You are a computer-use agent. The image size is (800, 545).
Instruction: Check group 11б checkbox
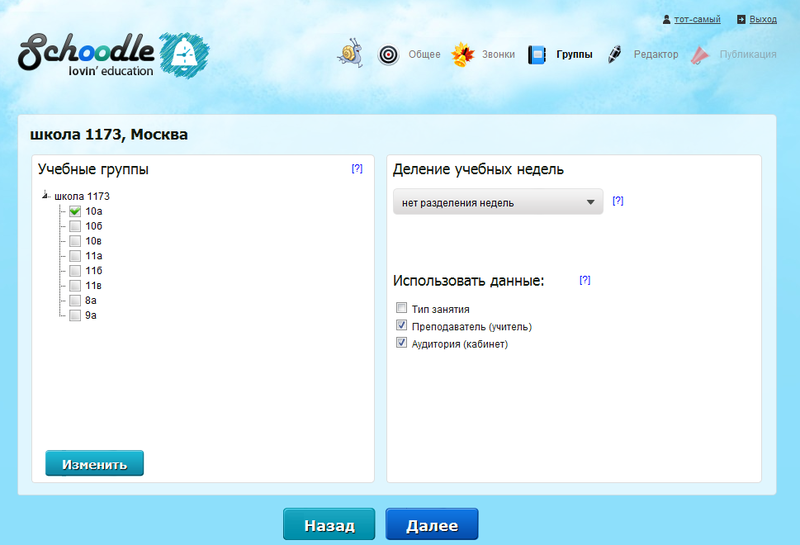tap(75, 270)
